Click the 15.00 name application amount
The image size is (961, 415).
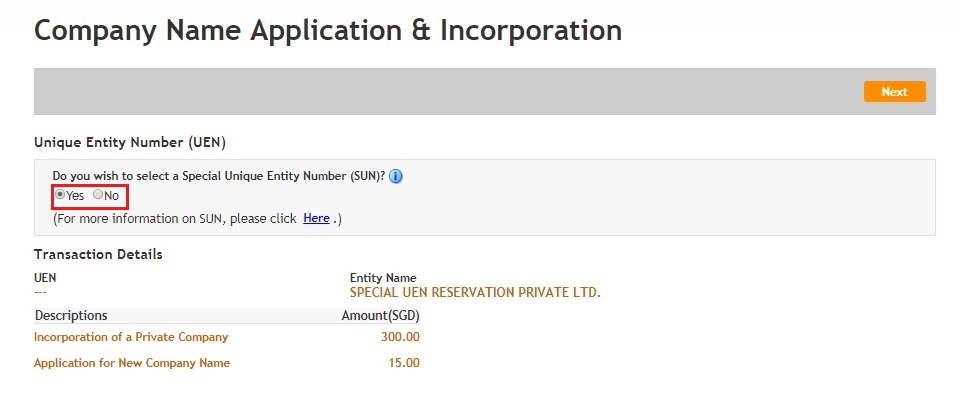tap(404, 363)
